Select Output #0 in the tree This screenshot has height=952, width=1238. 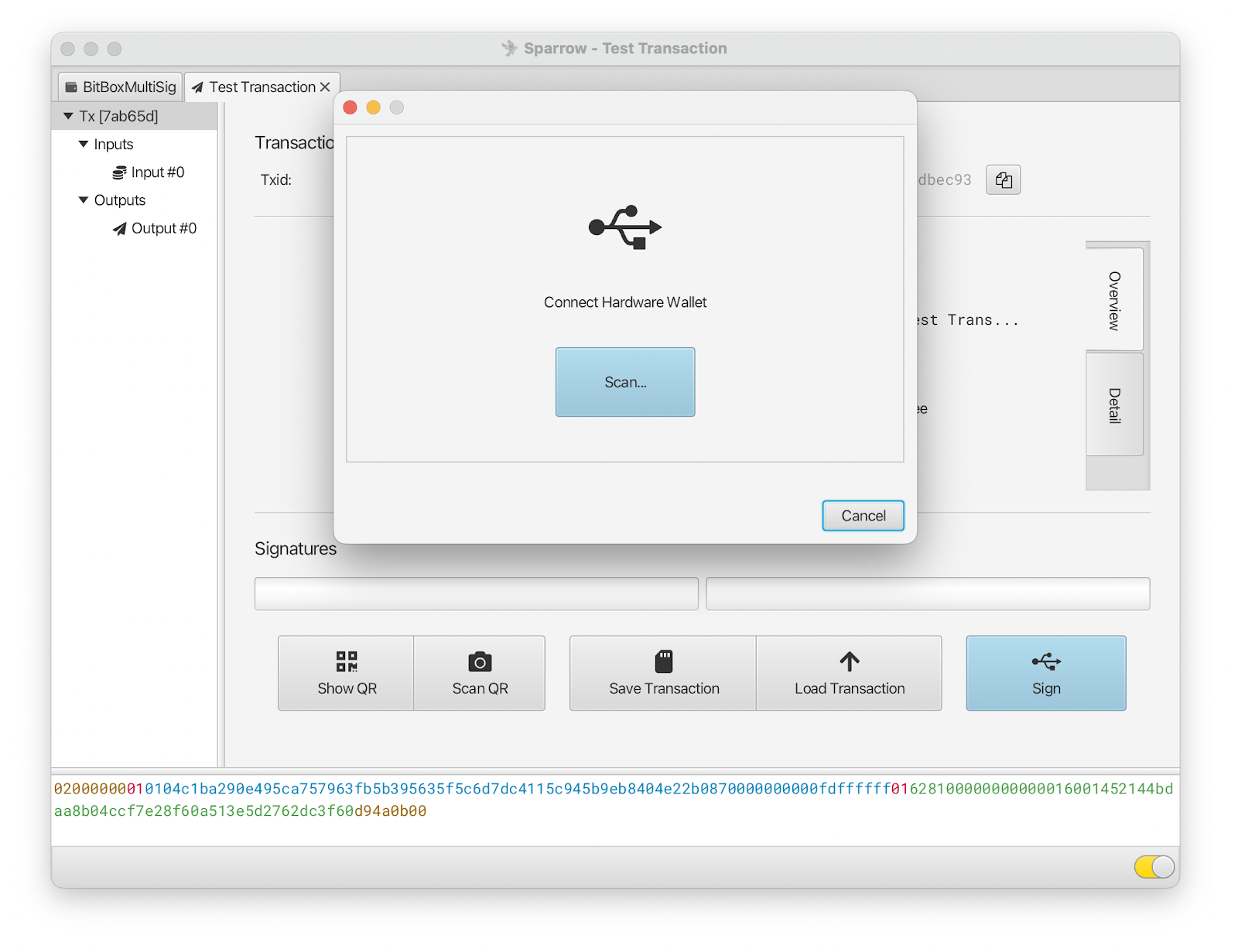[135, 228]
